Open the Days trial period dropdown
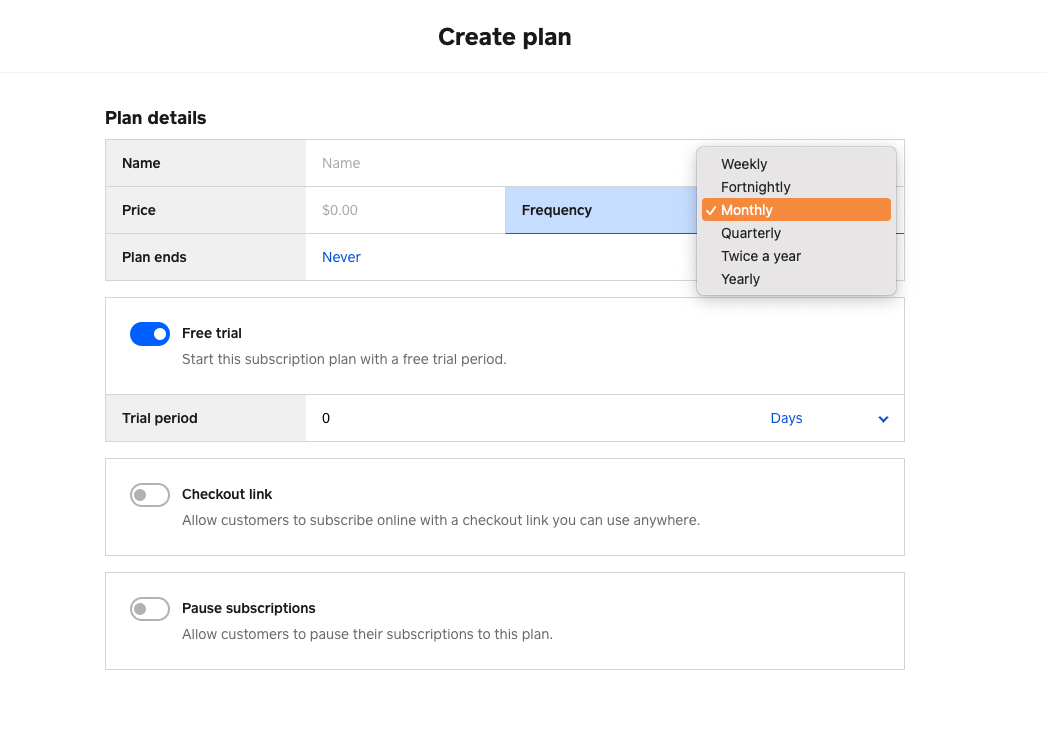Image resolution: width=1047 pixels, height=754 pixels. coord(786,418)
